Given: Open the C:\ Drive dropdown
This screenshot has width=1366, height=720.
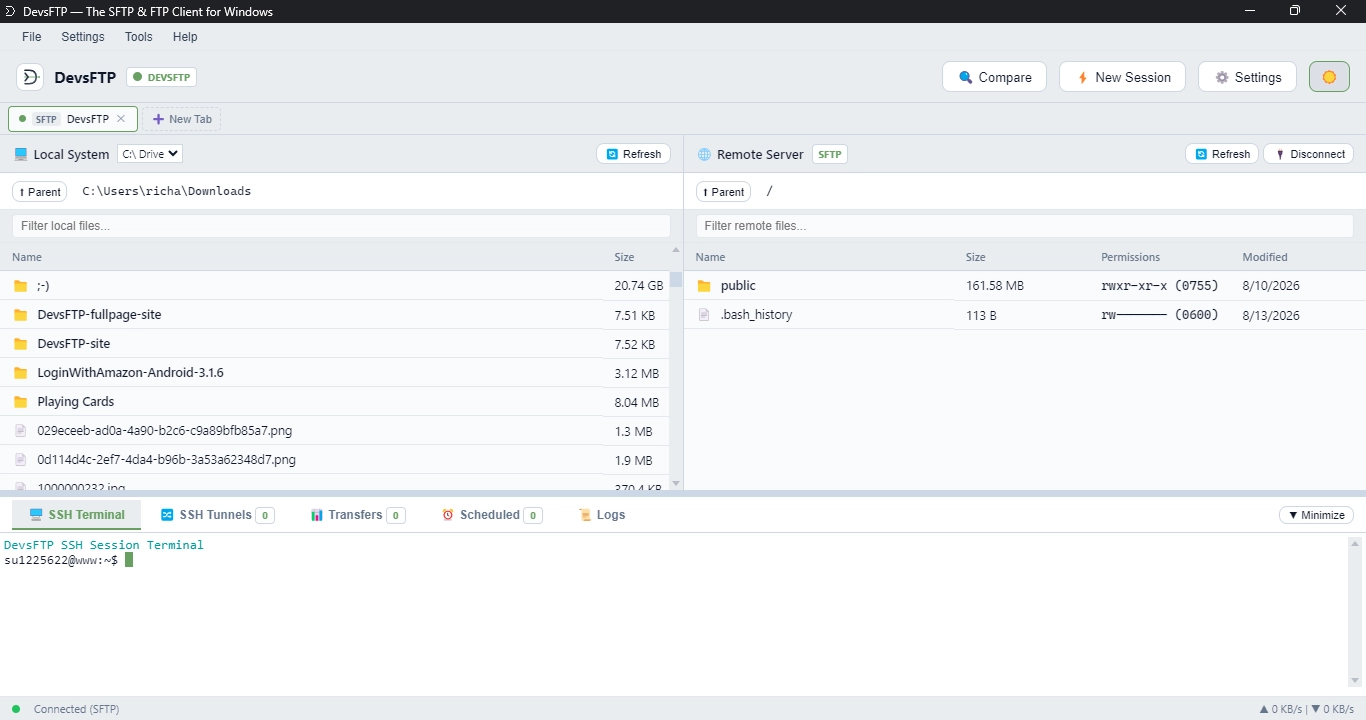Looking at the screenshot, I should pyautogui.click(x=150, y=154).
